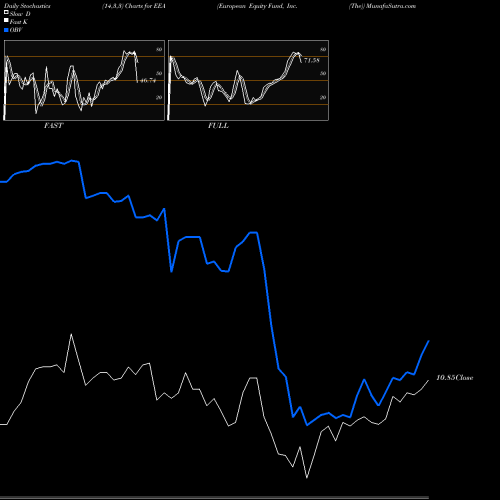500x500 pixels.
Task: Click the 'Slow D' legend label
Action: [x=20, y=14]
